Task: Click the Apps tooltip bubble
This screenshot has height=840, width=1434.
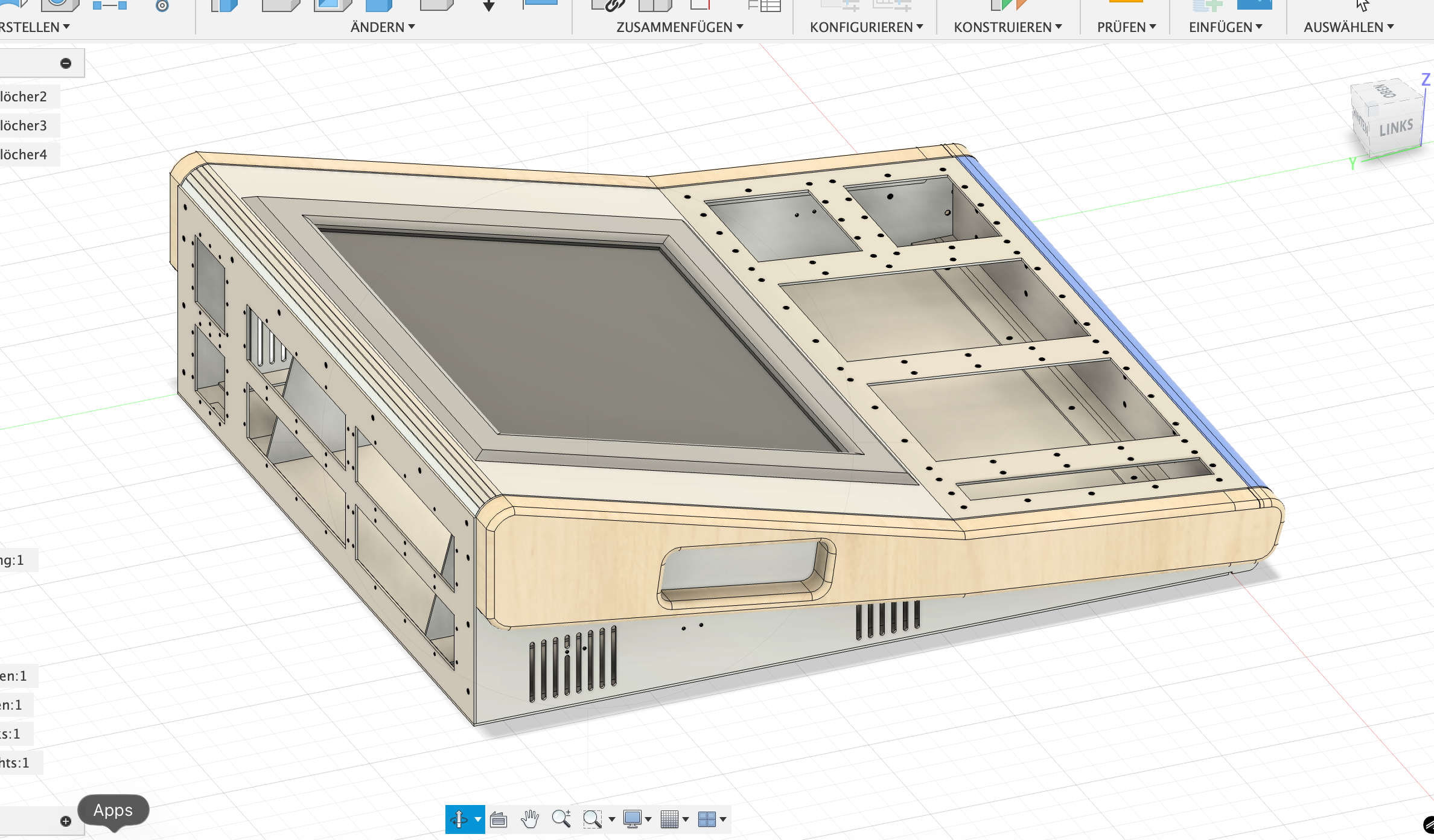Action: 113,810
